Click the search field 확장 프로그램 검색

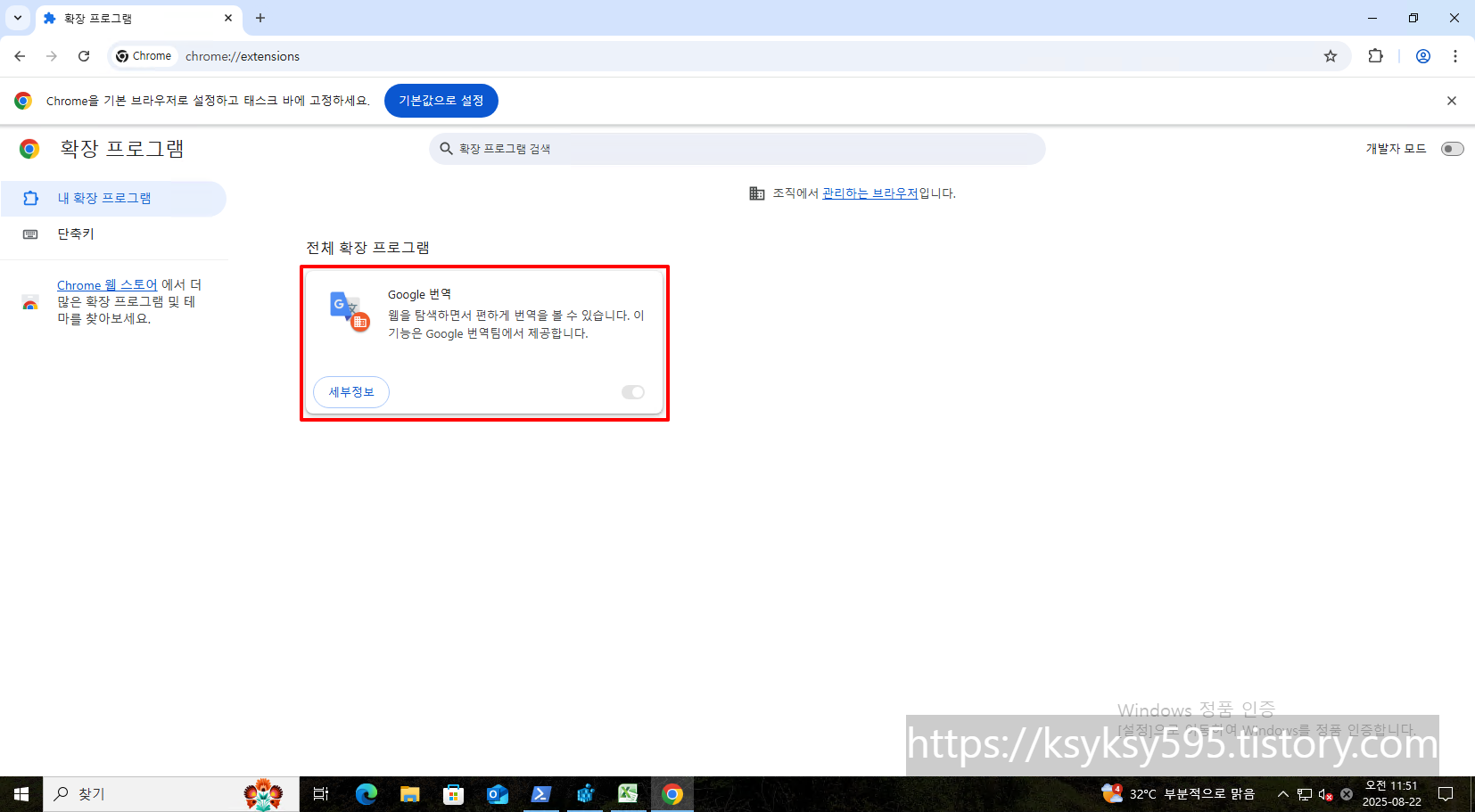tap(737, 149)
